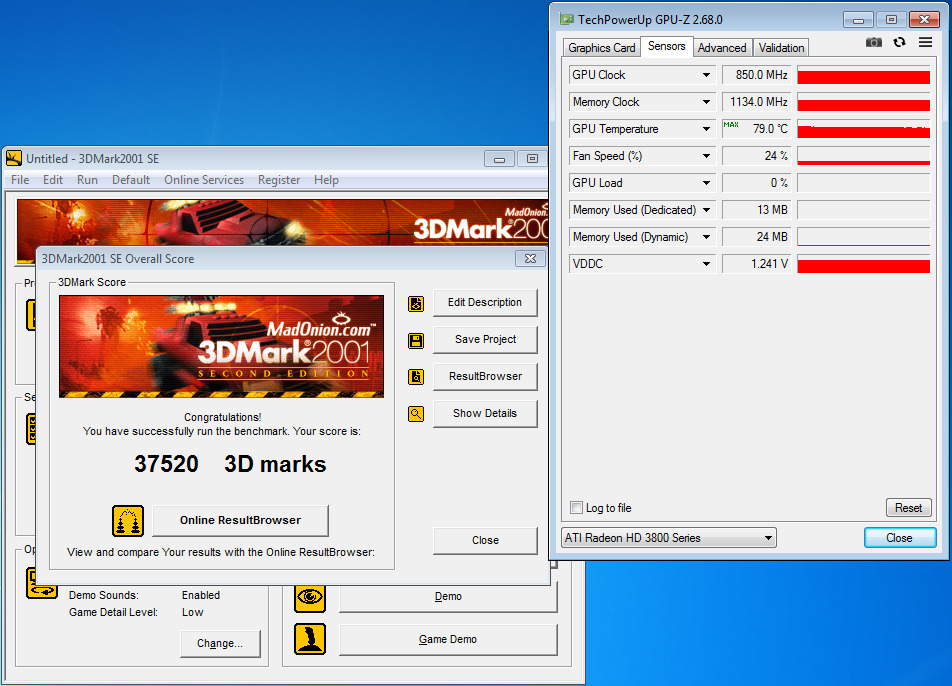
Task: Click the 1134.0 MHz Memory Clock value
Action: click(756, 102)
